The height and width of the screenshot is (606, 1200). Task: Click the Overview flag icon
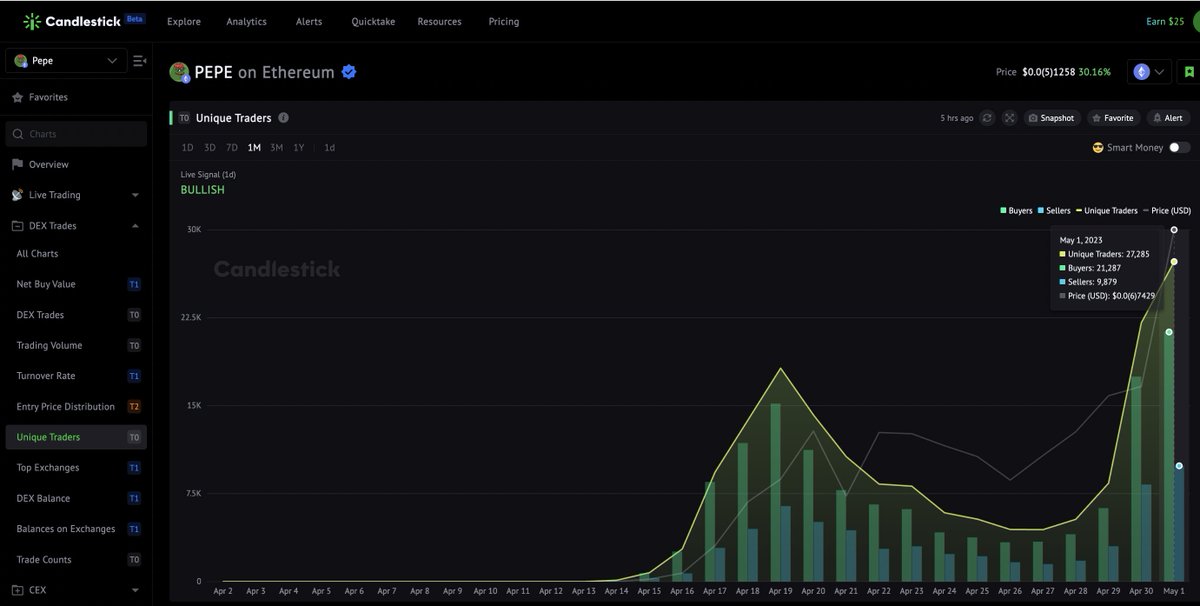click(17, 164)
